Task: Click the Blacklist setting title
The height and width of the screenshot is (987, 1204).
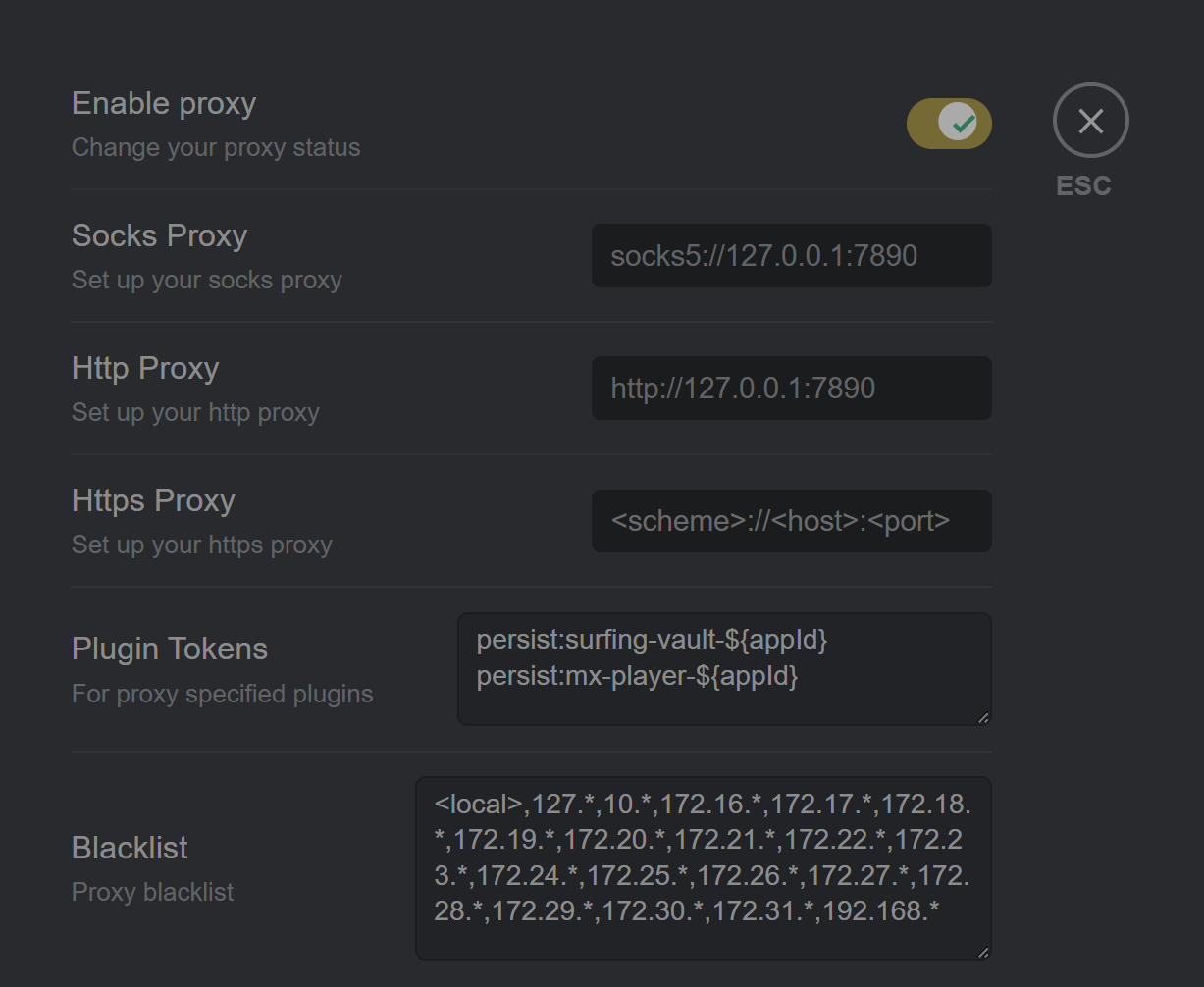Action: (130, 848)
